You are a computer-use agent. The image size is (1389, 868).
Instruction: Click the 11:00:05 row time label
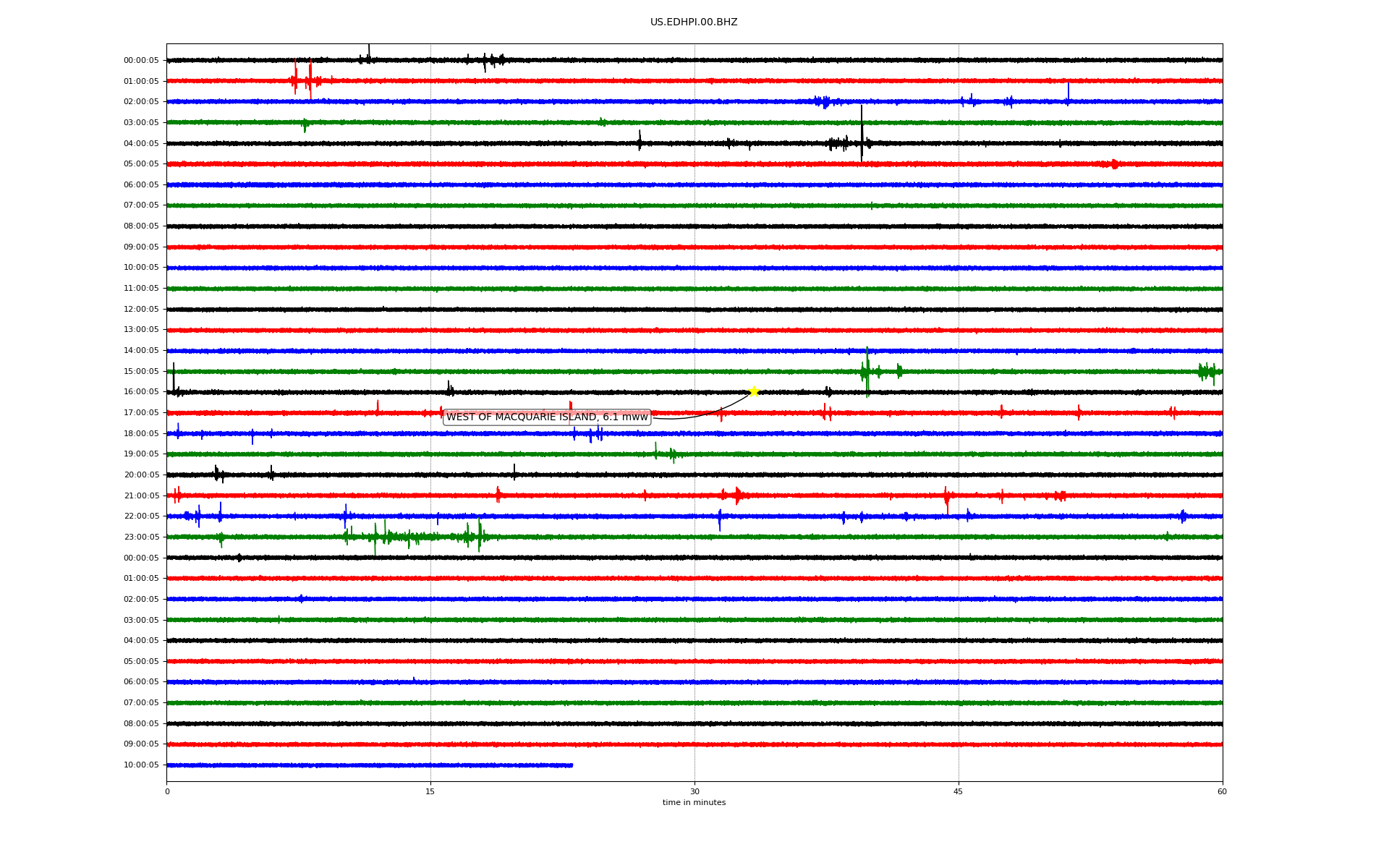pyautogui.click(x=141, y=289)
